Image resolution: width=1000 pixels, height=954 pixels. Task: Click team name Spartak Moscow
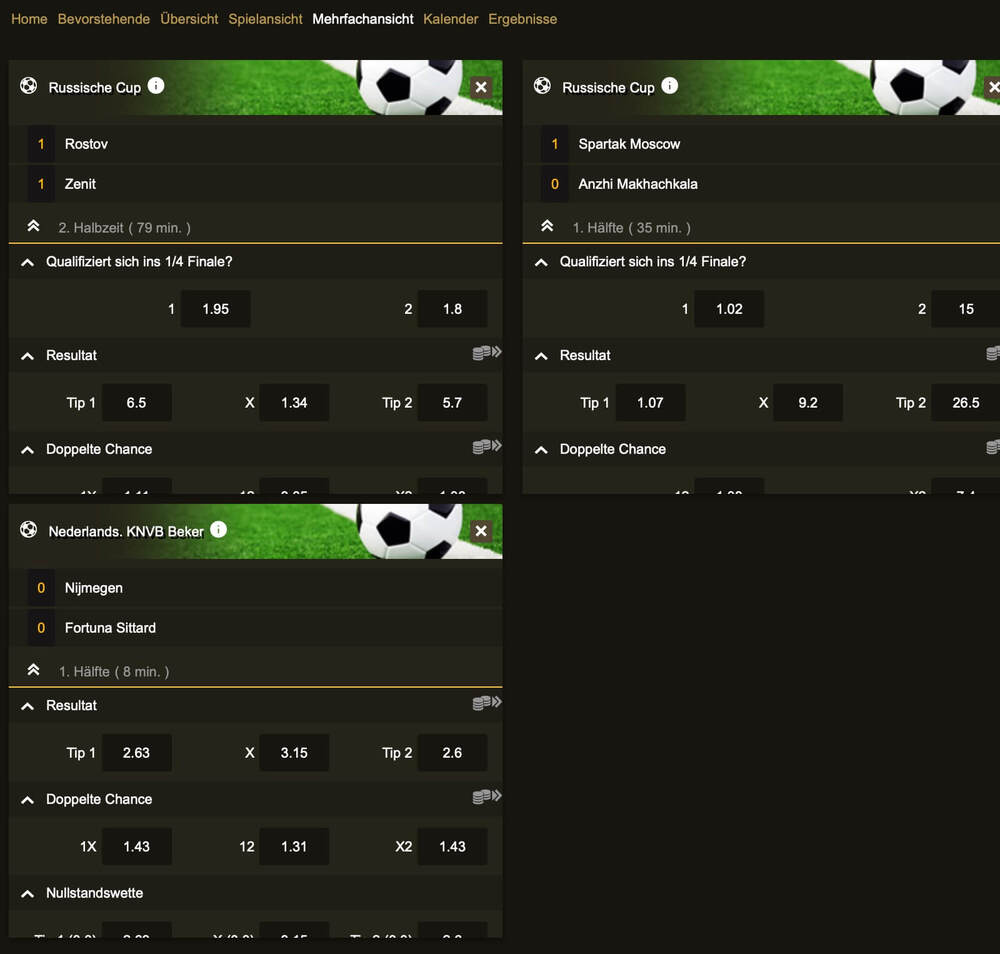629,144
